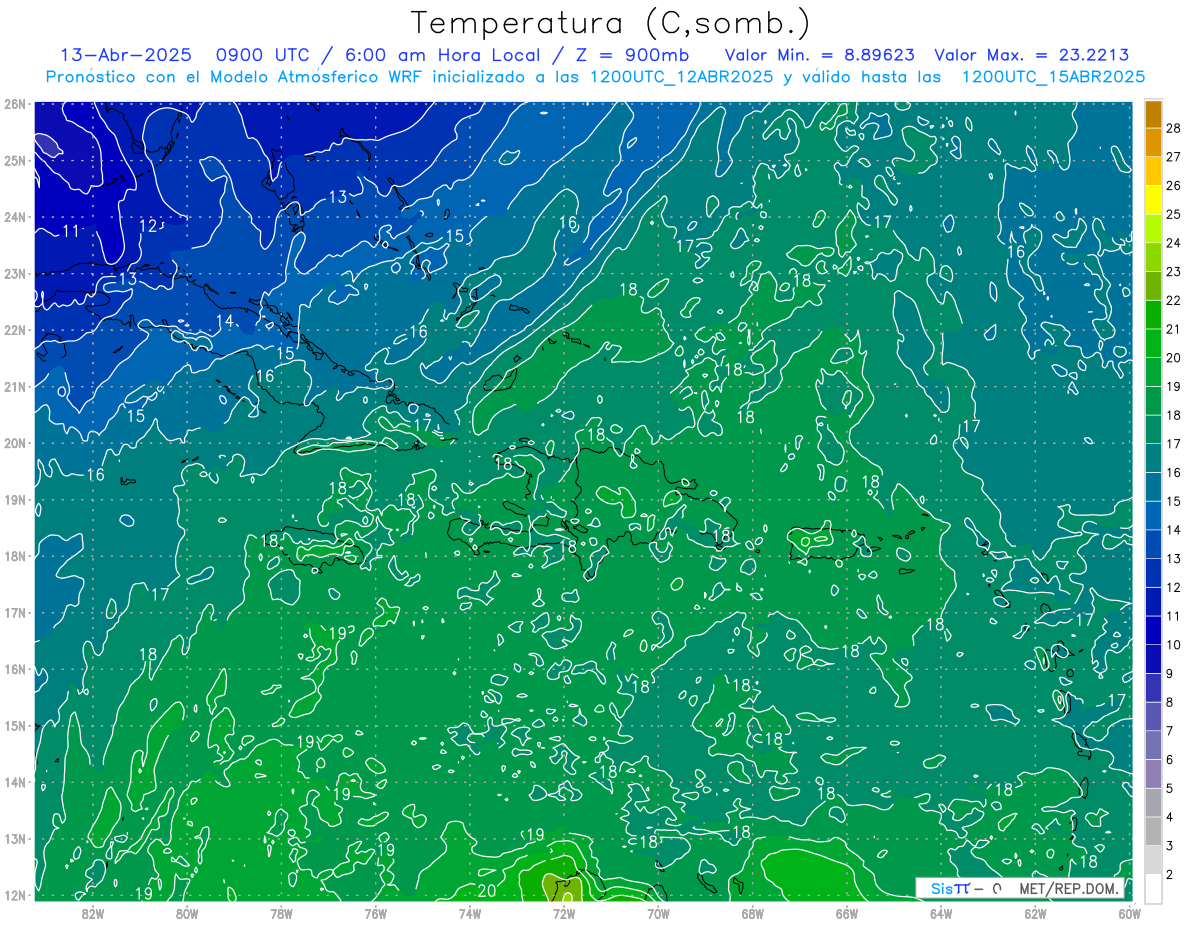Click the valid-until time "1200UTC_15ABR2025"
This screenshot has width=1200, height=927.
click(x=1053, y=77)
